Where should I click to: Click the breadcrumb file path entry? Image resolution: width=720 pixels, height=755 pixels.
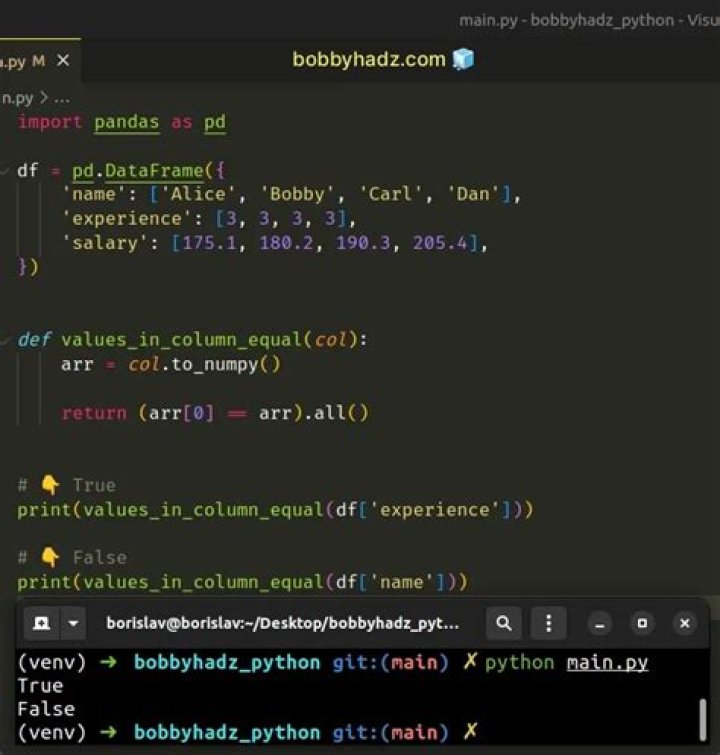pos(17,98)
